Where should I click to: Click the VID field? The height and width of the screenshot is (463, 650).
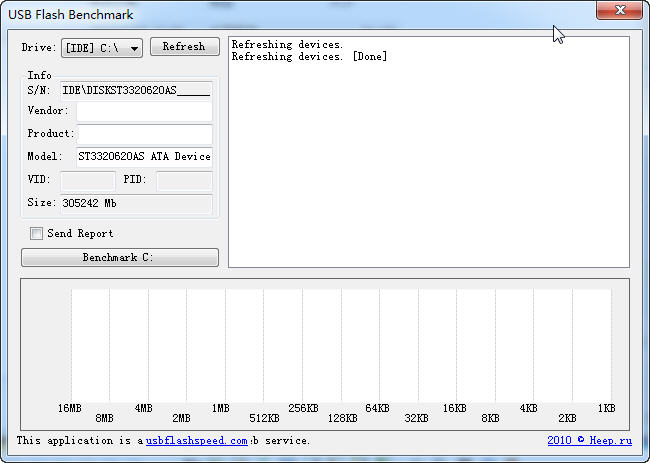coord(88,180)
